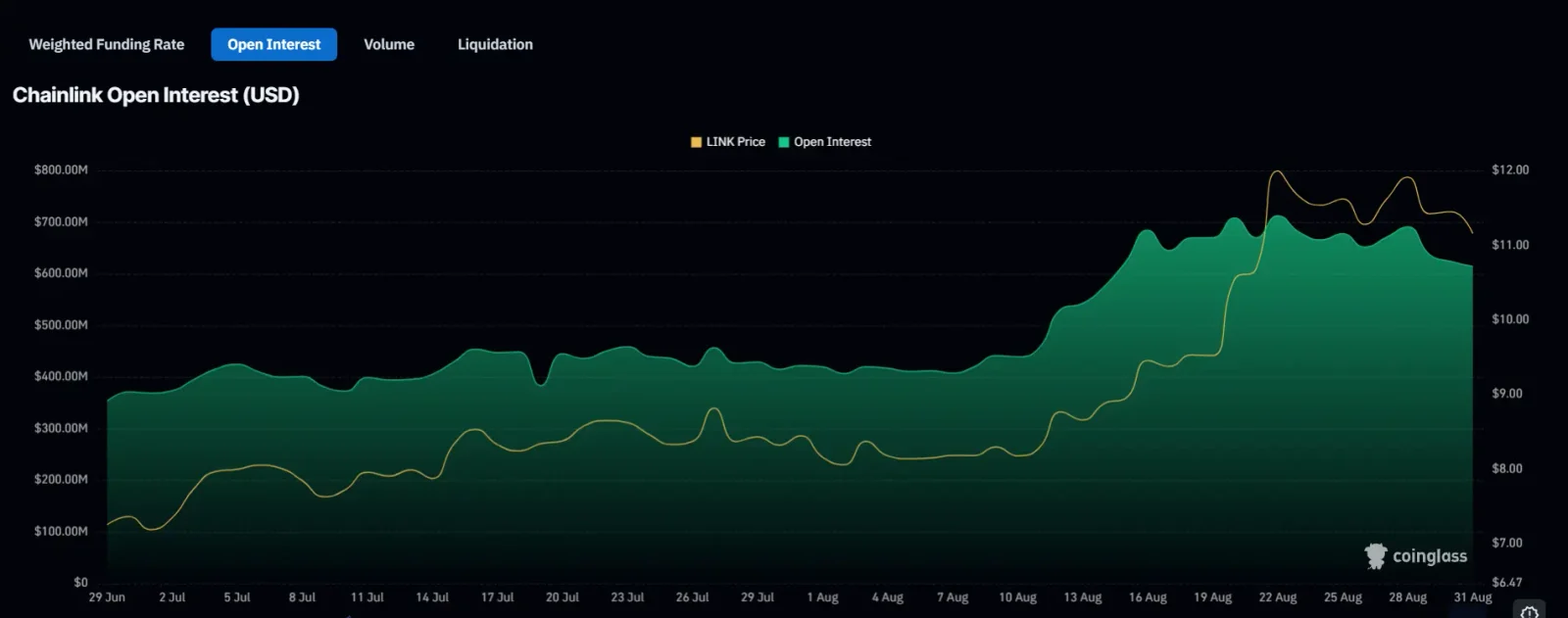Click the 19 Aug date label
The width and height of the screenshot is (1568, 618).
tap(1212, 597)
